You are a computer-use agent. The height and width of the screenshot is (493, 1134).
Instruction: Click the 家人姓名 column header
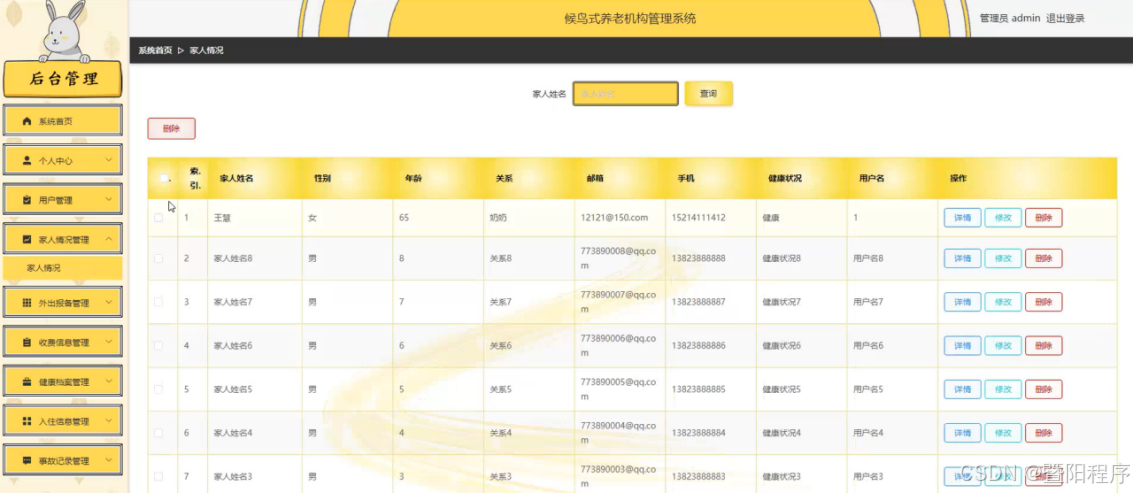236,179
